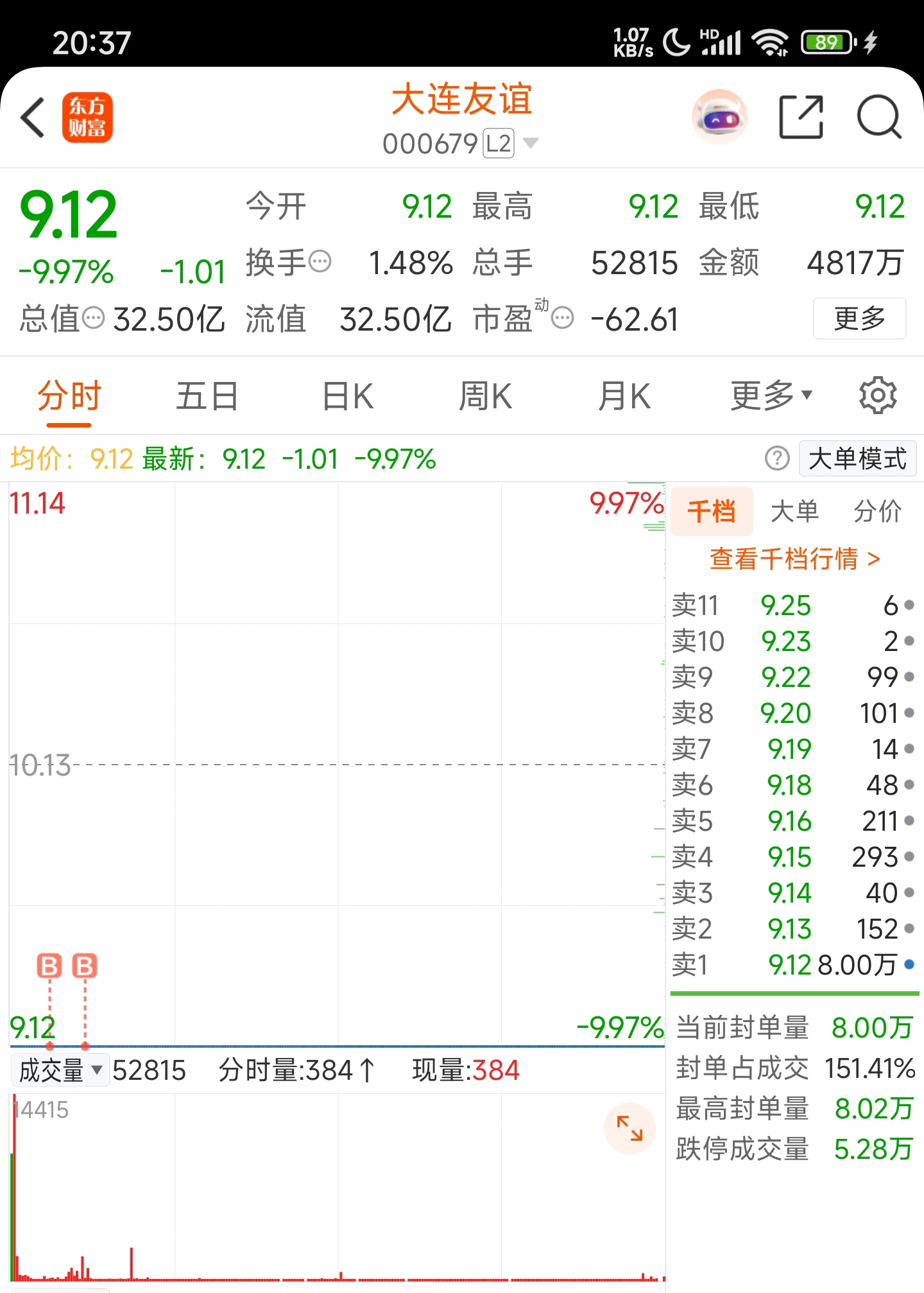Tap the second red B marker

pos(85,966)
